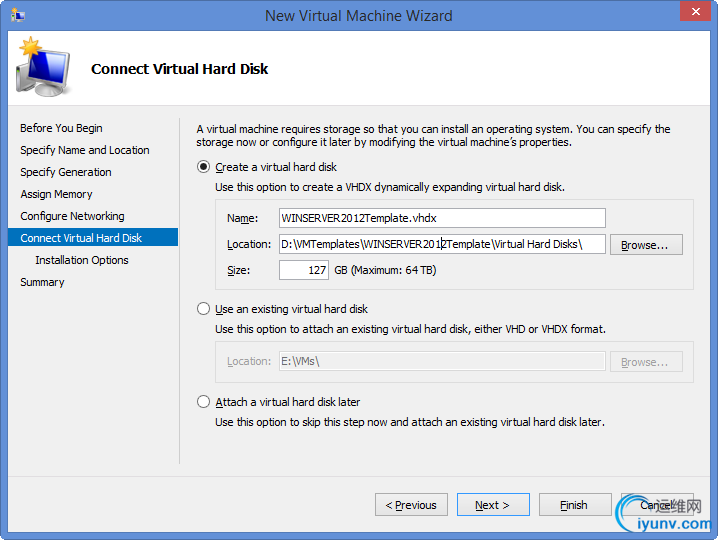Open Specify Name and Location step
Screen dimensions: 718x540
[x=85, y=150]
